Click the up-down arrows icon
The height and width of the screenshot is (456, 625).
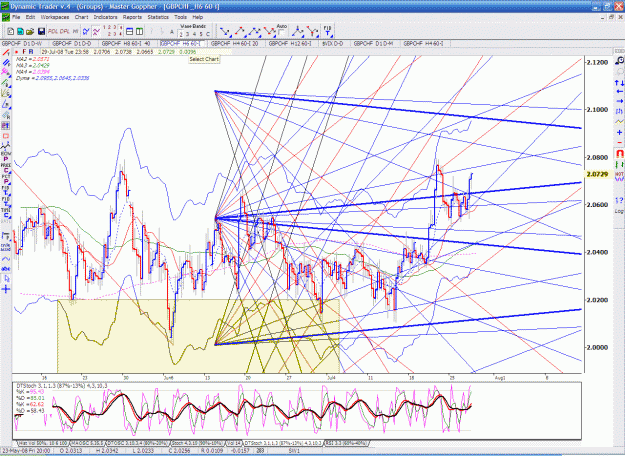pyautogui.click(x=619, y=83)
